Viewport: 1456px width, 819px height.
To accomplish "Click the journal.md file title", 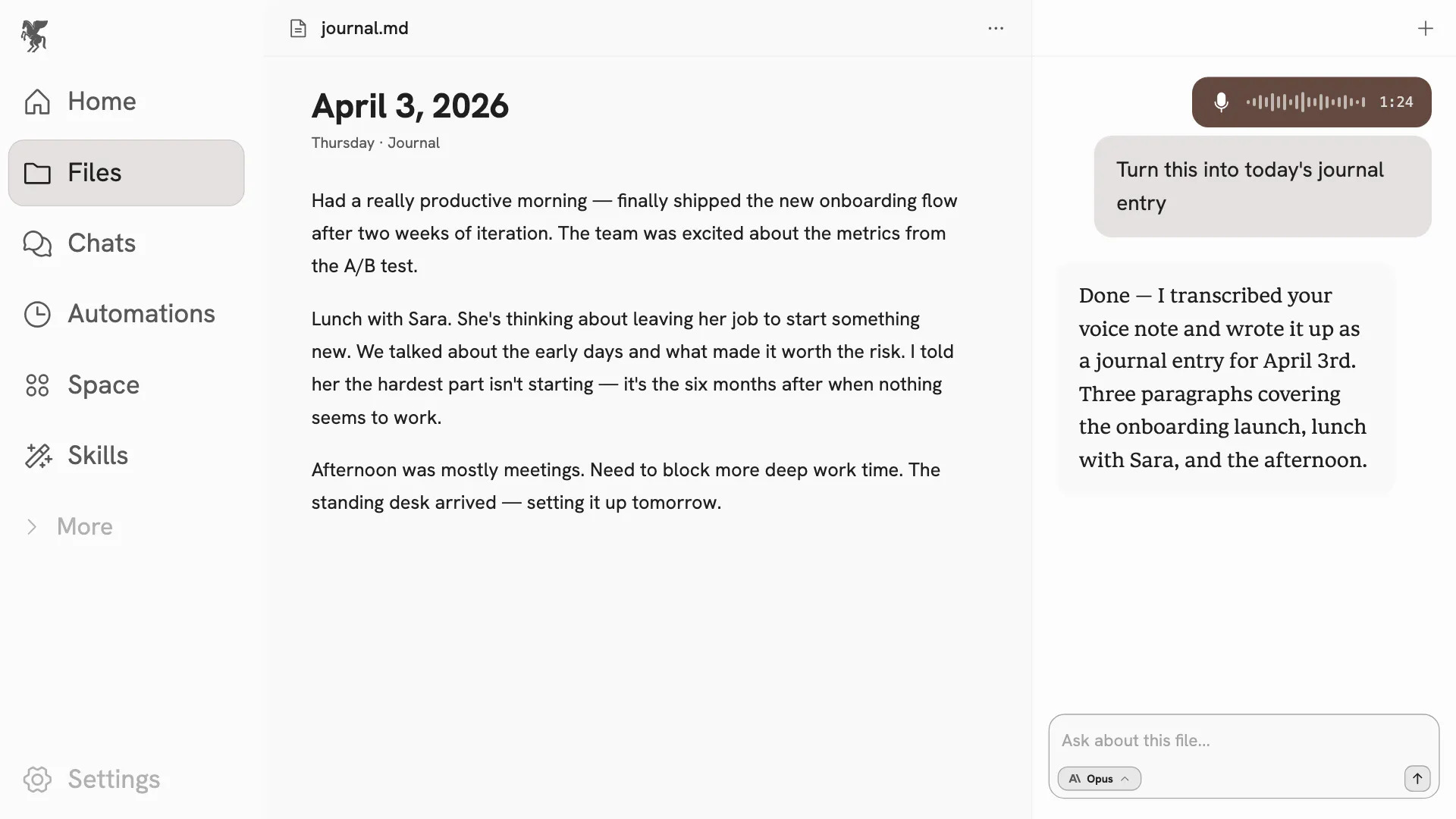I will click(365, 29).
